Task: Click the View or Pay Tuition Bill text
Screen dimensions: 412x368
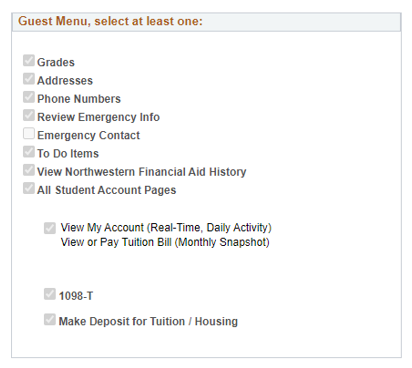Action: coord(165,242)
